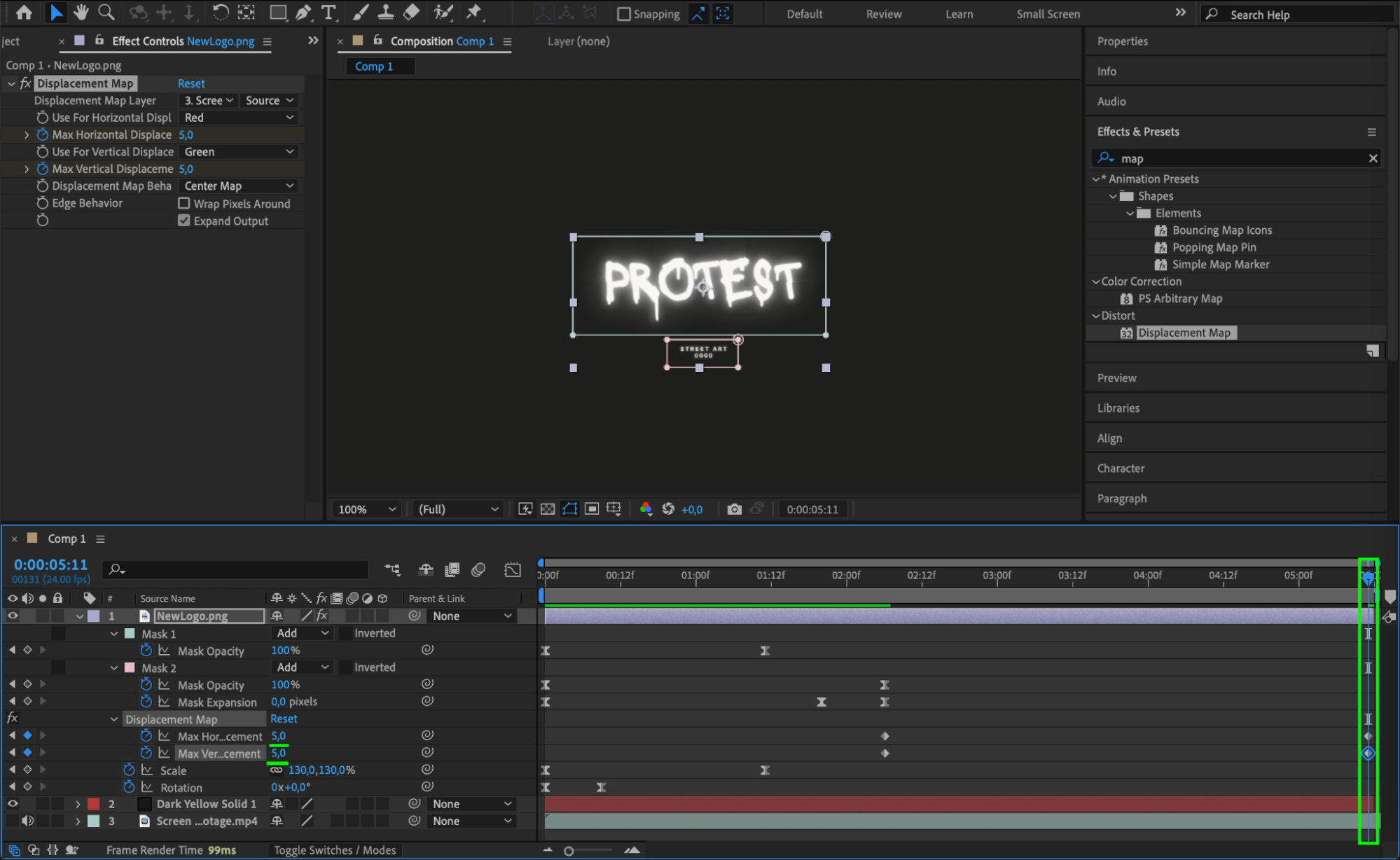
Task: Open the composition mini-flowchart icon
Action: [392, 569]
